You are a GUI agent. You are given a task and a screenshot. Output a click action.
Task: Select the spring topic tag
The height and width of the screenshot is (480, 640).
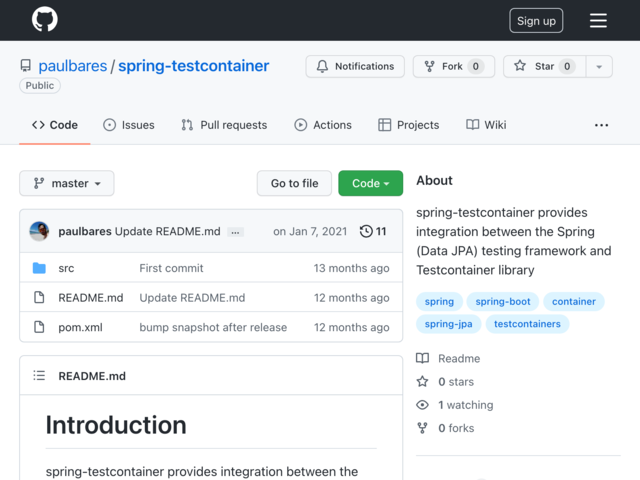(439, 301)
